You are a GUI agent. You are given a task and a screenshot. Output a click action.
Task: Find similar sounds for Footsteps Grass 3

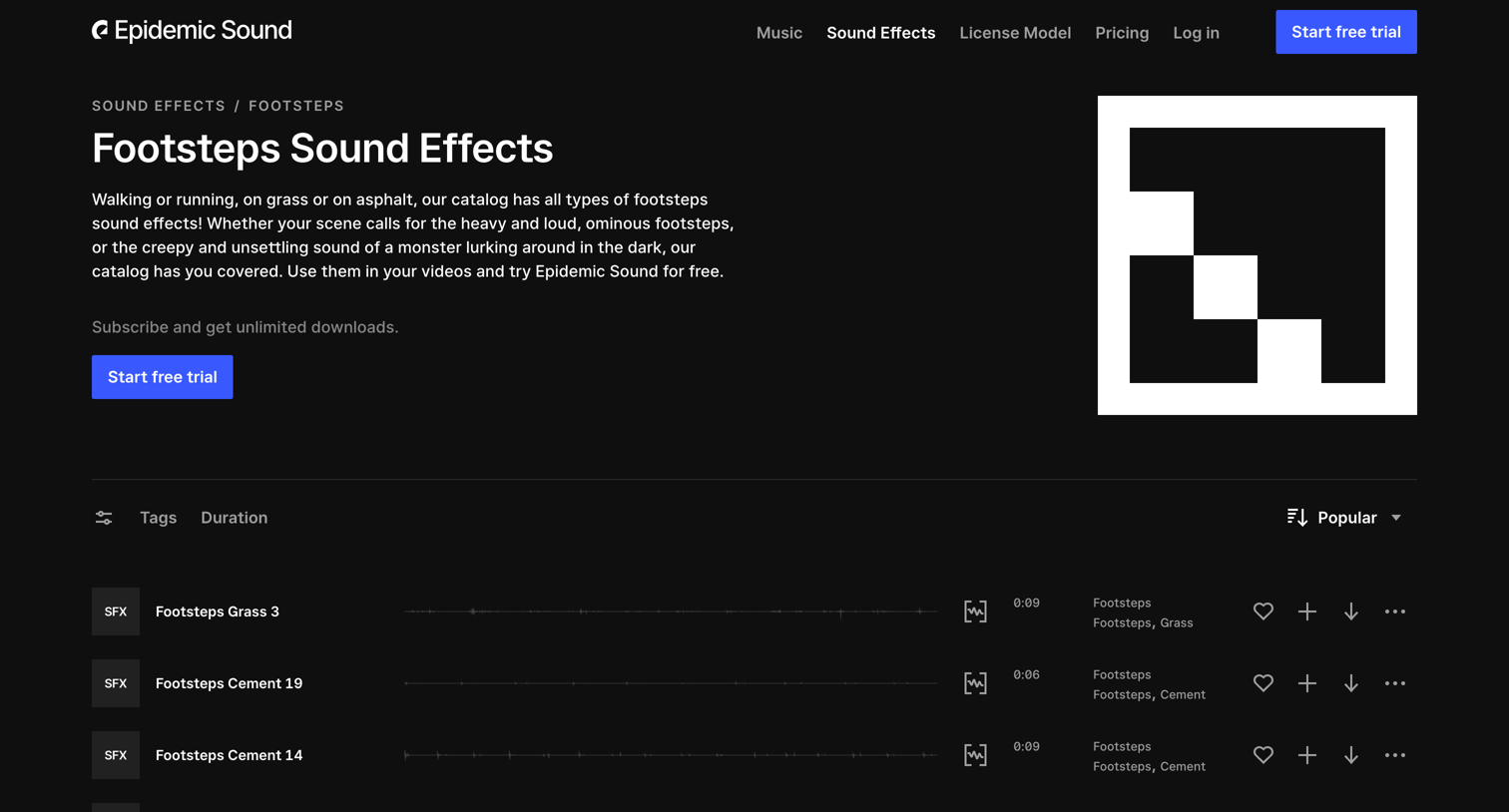[x=975, y=611]
